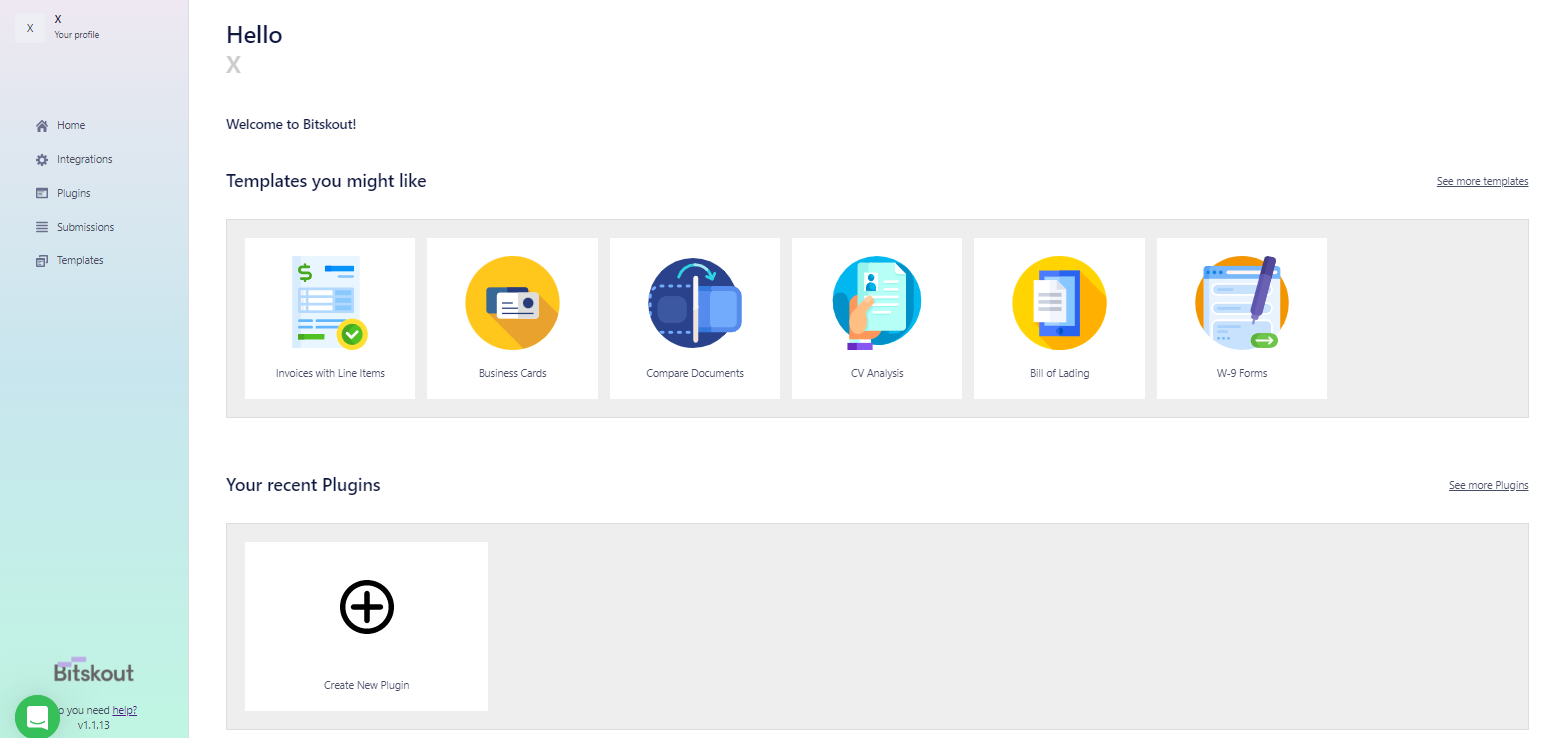
Task: Click the Bill of Lading illustration
Action: (x=1059, y=303)
